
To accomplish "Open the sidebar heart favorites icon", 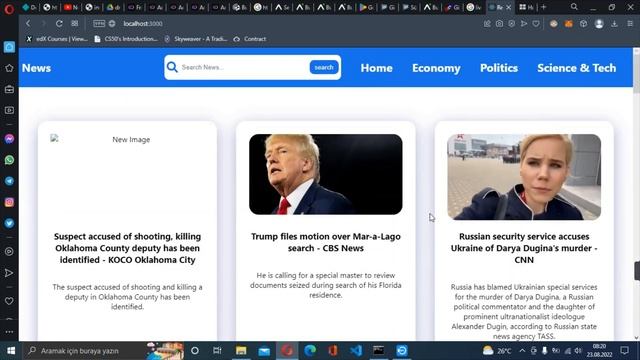I will click(x=9, y=301).
